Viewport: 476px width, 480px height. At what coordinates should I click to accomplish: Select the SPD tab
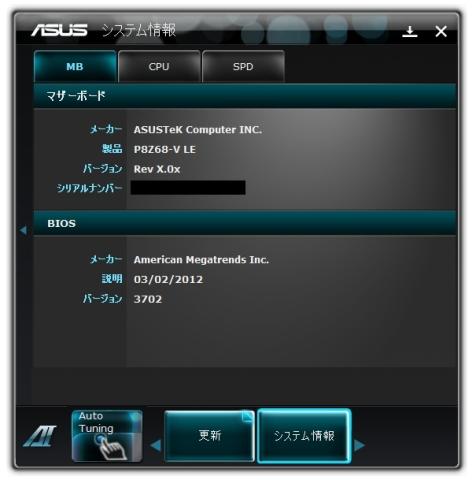pyautogui.click(x=243, y=67)
